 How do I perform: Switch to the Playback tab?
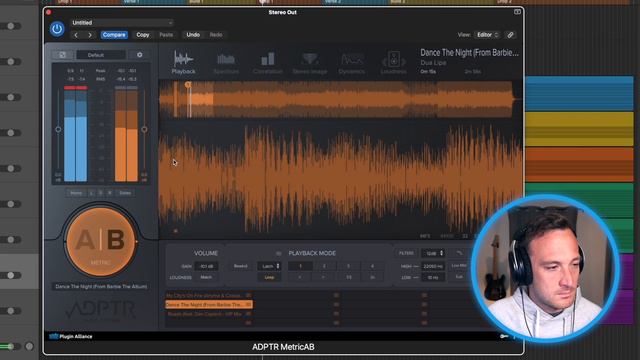[x=183, y=62]
